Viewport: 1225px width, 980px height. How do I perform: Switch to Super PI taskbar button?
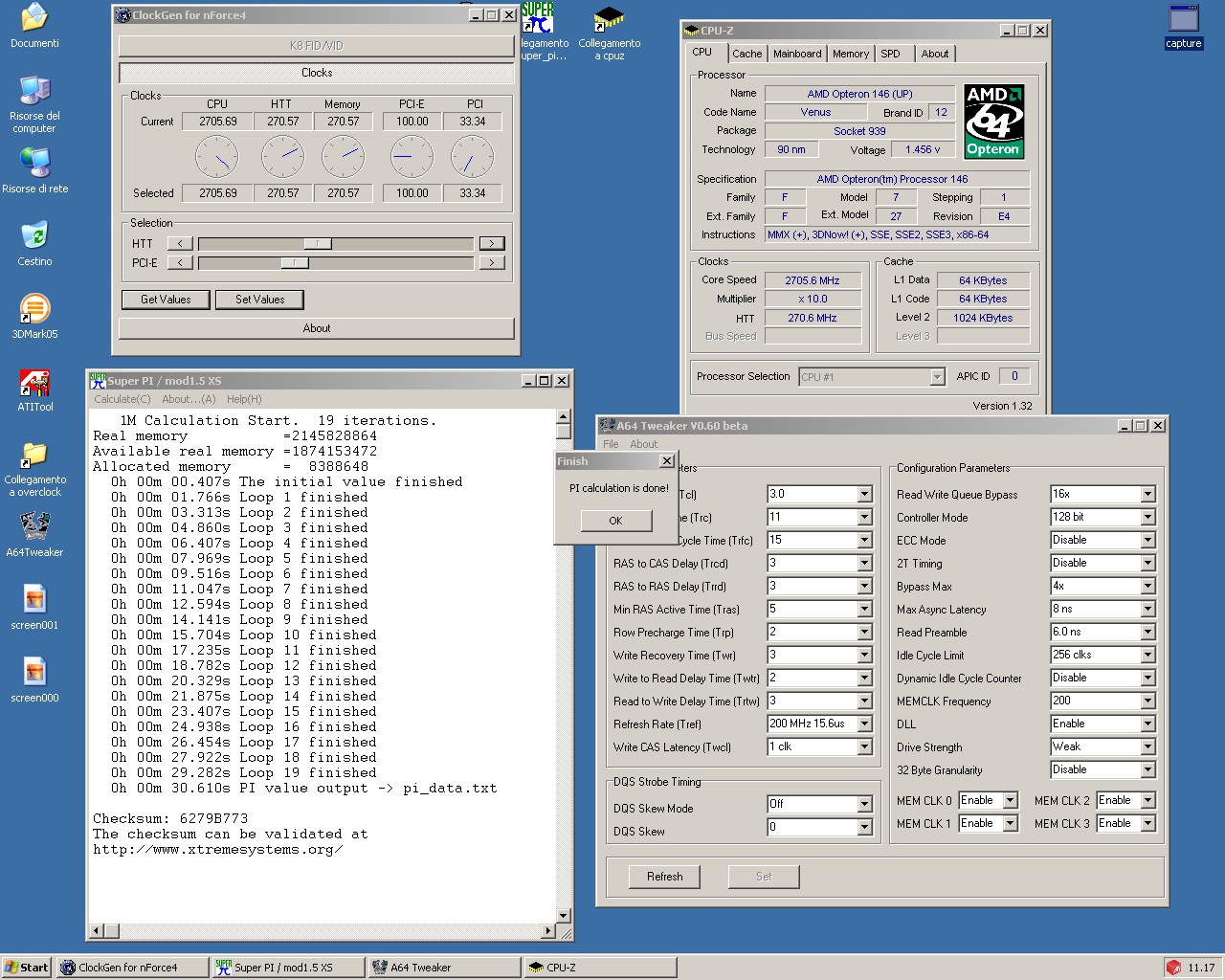288,968
